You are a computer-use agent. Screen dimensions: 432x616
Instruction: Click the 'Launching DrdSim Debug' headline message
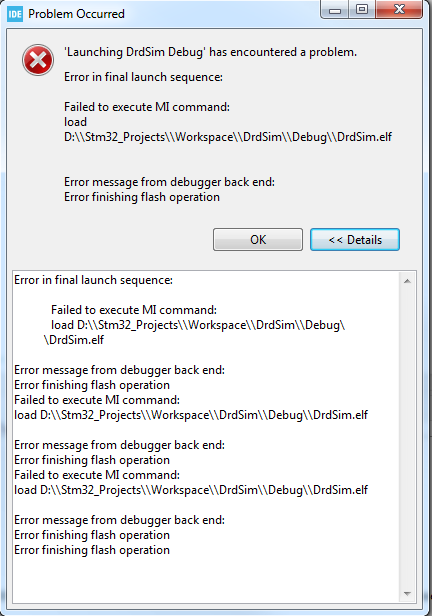pos(211,52)
